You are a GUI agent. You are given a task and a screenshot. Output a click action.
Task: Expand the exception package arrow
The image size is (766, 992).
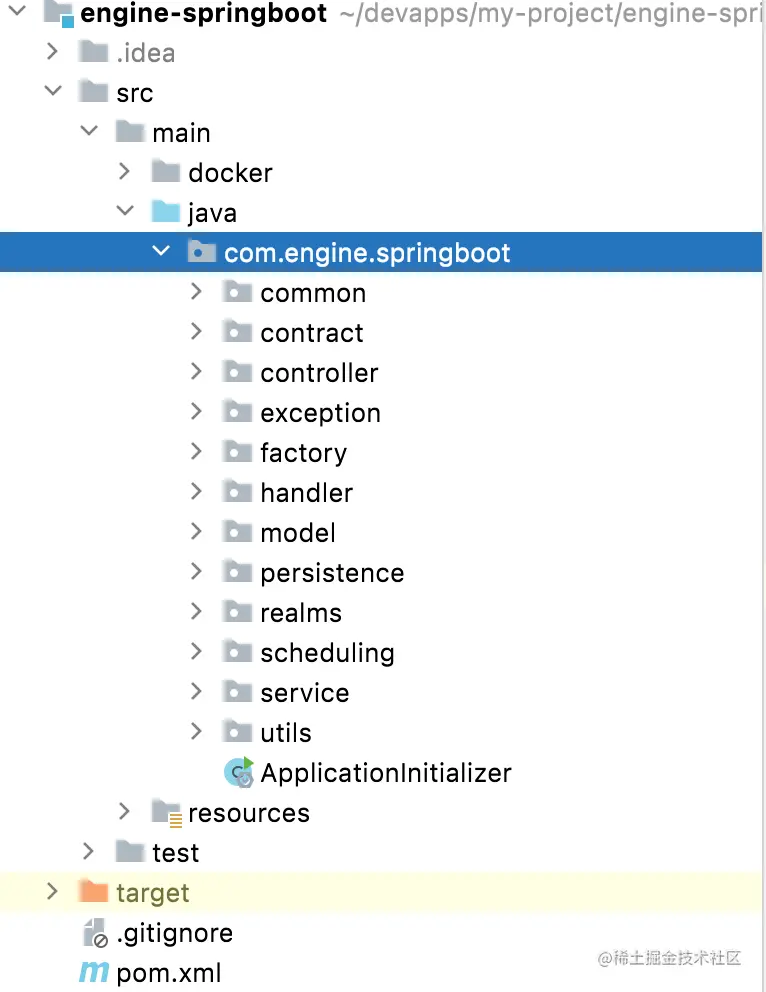[x=196, y=412]
